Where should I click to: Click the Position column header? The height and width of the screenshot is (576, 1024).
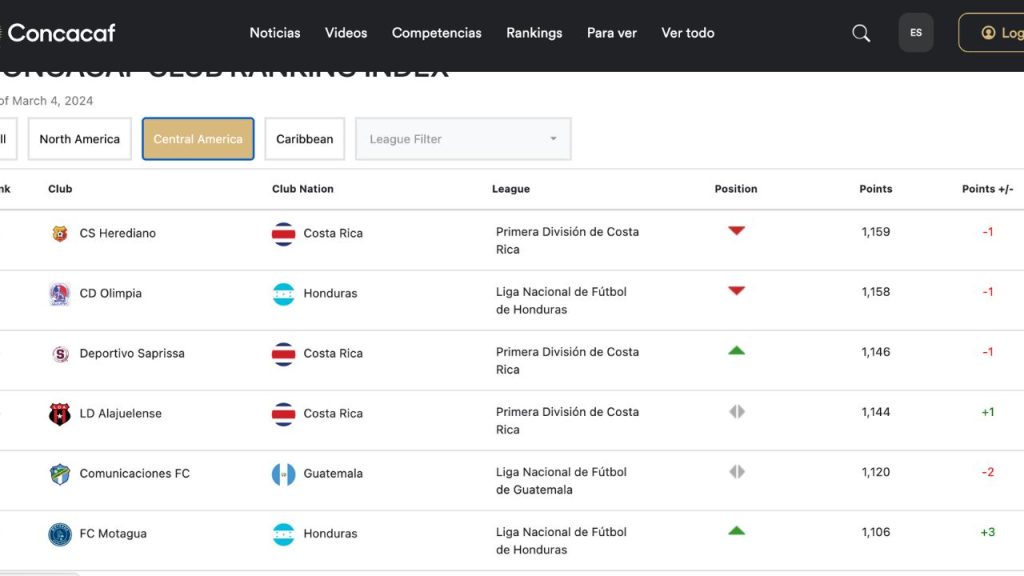coord(736,189)
